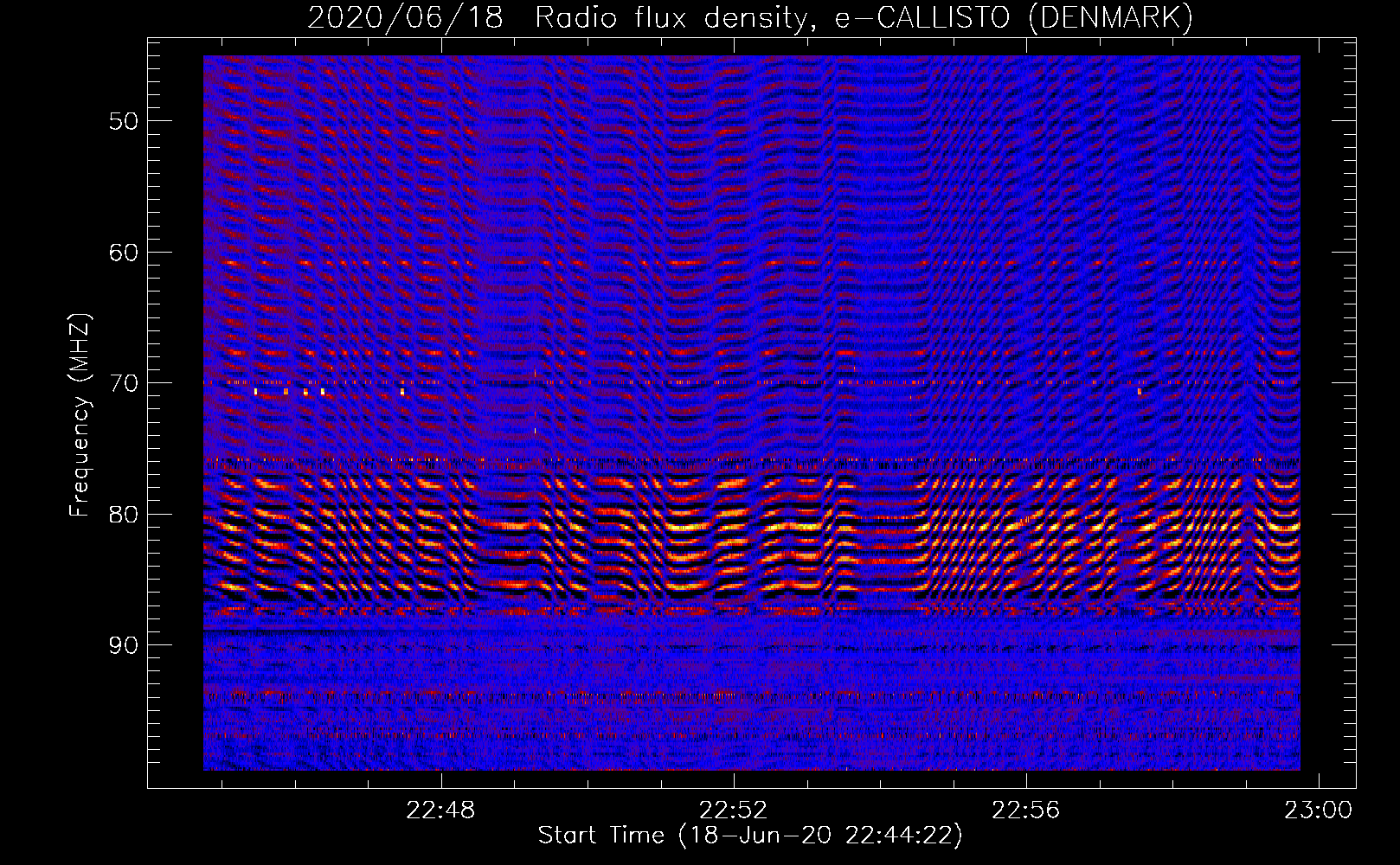This screenshot has height=865, width=1400.
Task: Click the 60 frequency tick label
Action: coord(124,253)
